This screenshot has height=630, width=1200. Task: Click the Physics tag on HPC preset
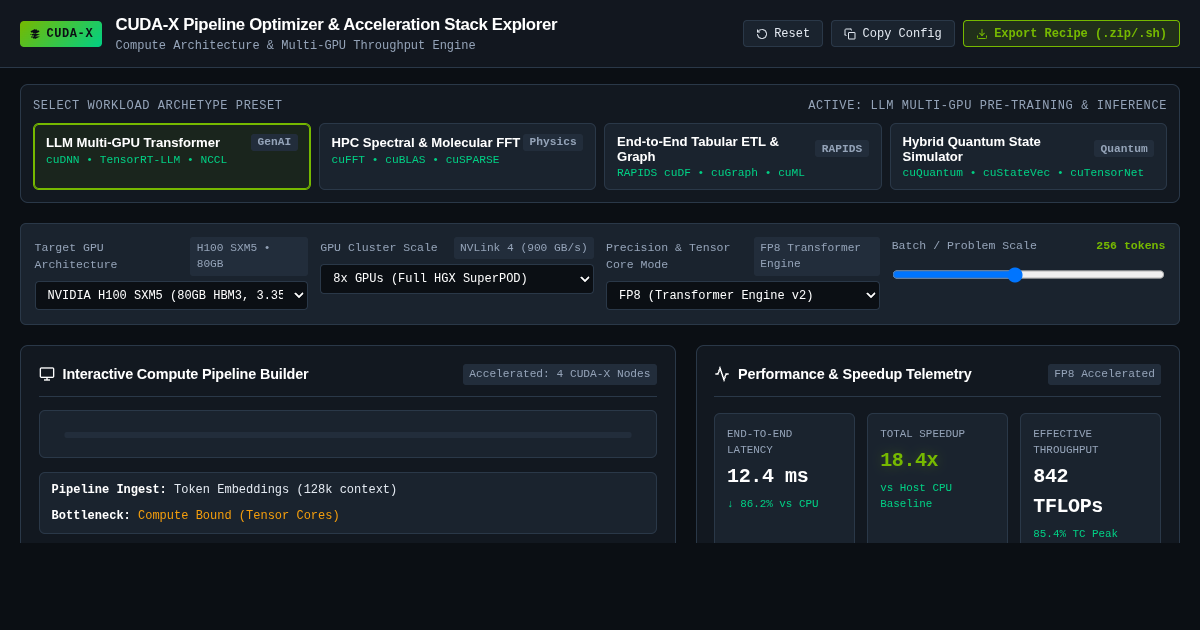coord(553,142)
